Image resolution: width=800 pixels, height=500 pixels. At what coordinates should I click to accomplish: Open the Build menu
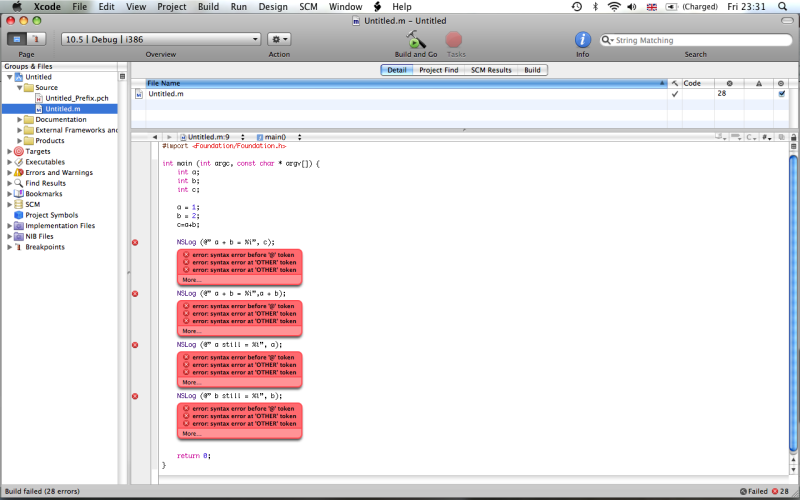pyautogui.click(x=208, y=7)
